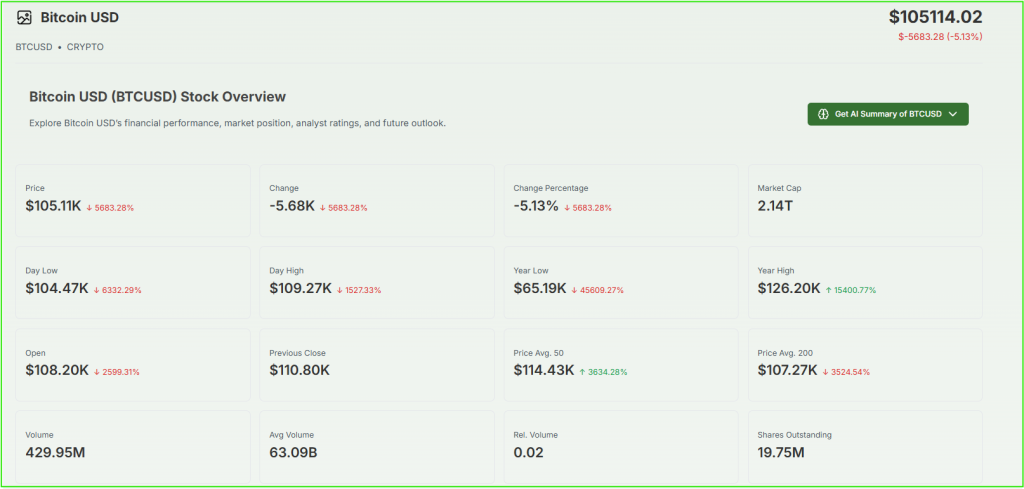Select the Shares Outstanding 19.75M card
This screenshot has height=489, width=1024.
point(865,446)
